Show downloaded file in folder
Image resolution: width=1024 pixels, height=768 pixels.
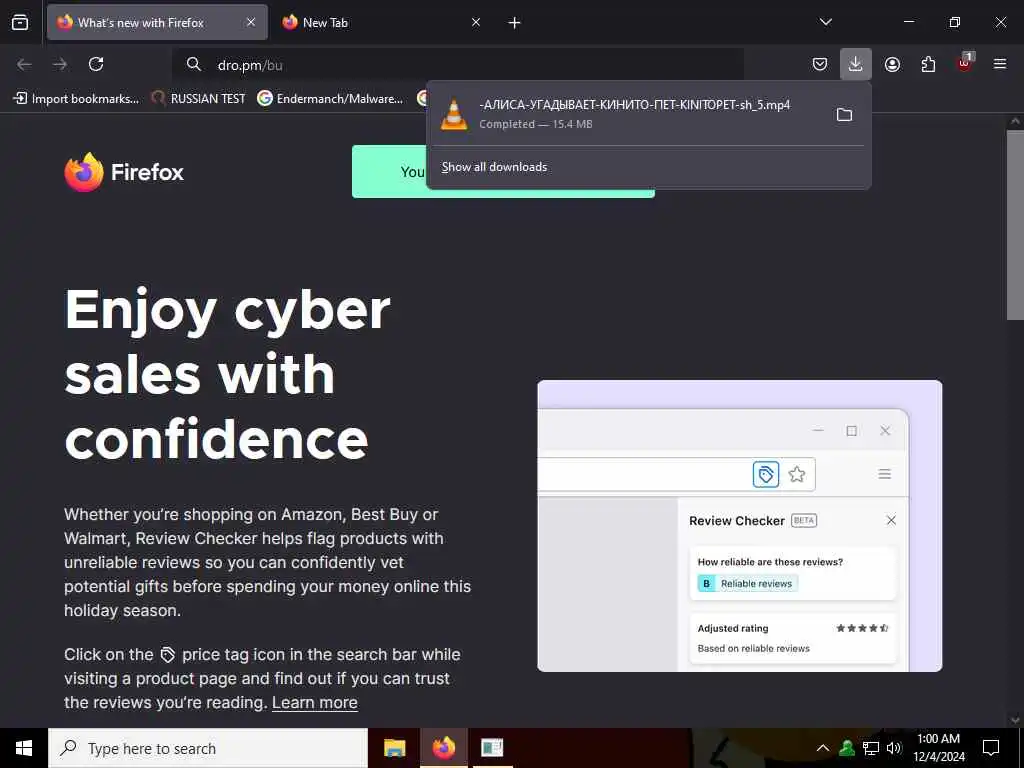[844, 114]
